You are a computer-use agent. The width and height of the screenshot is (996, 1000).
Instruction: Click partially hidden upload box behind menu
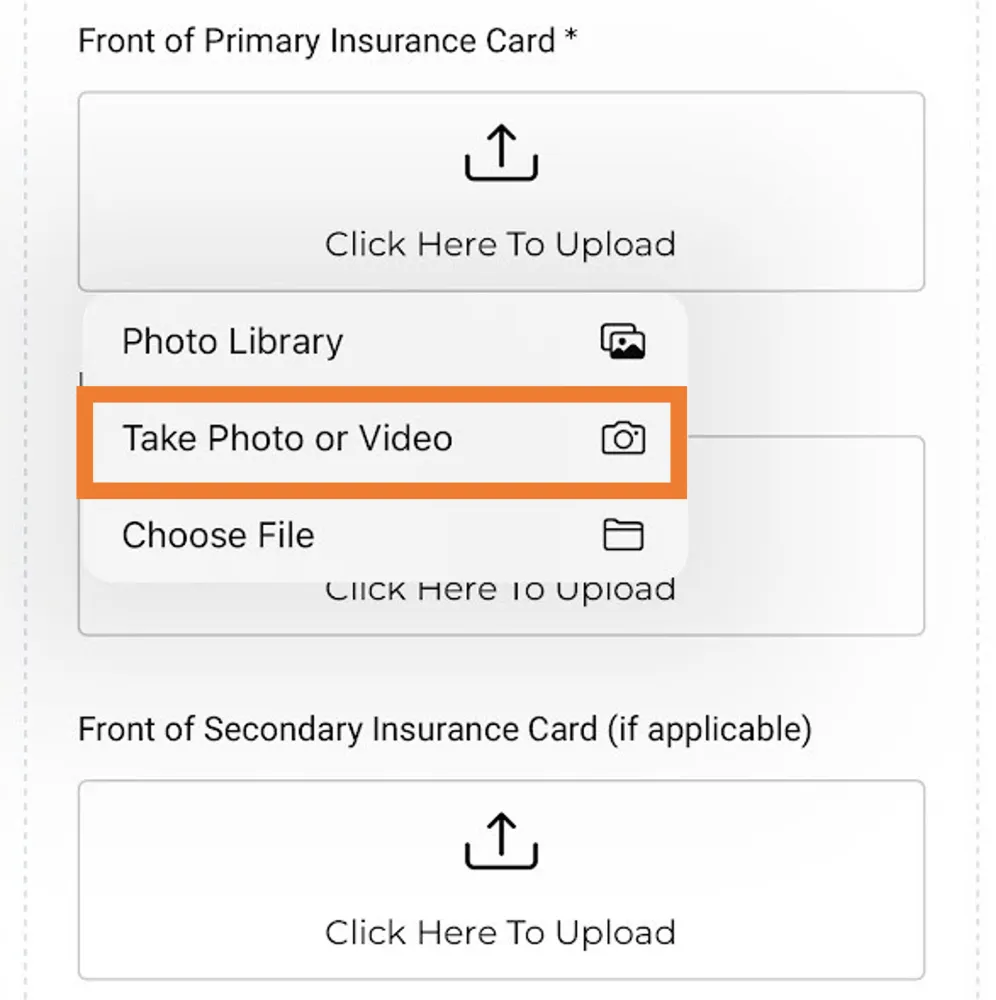point(806,536)
